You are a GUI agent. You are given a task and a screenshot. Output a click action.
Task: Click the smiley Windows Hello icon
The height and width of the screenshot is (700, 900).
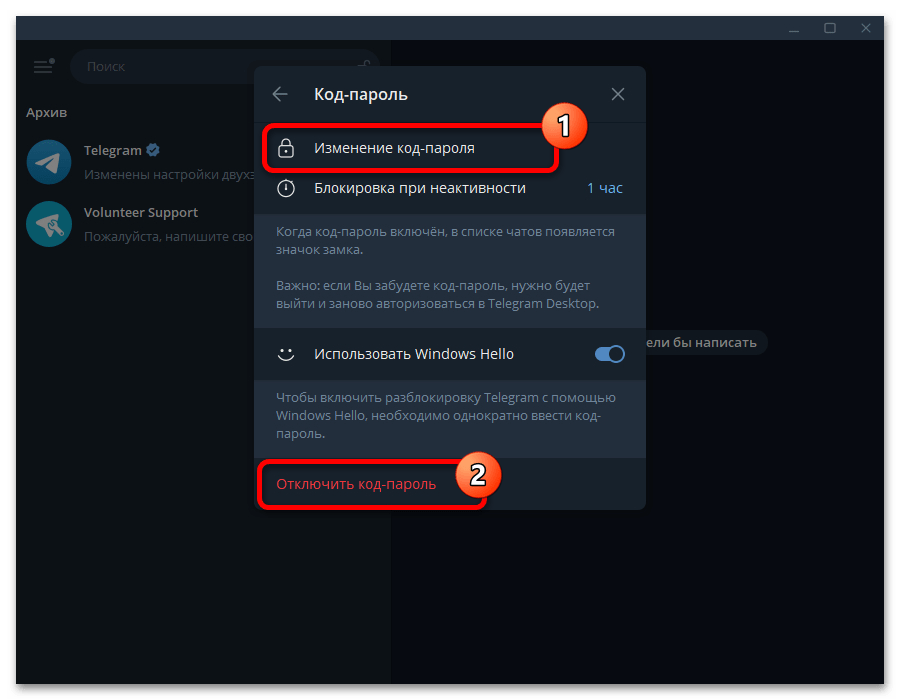[286, 354]
